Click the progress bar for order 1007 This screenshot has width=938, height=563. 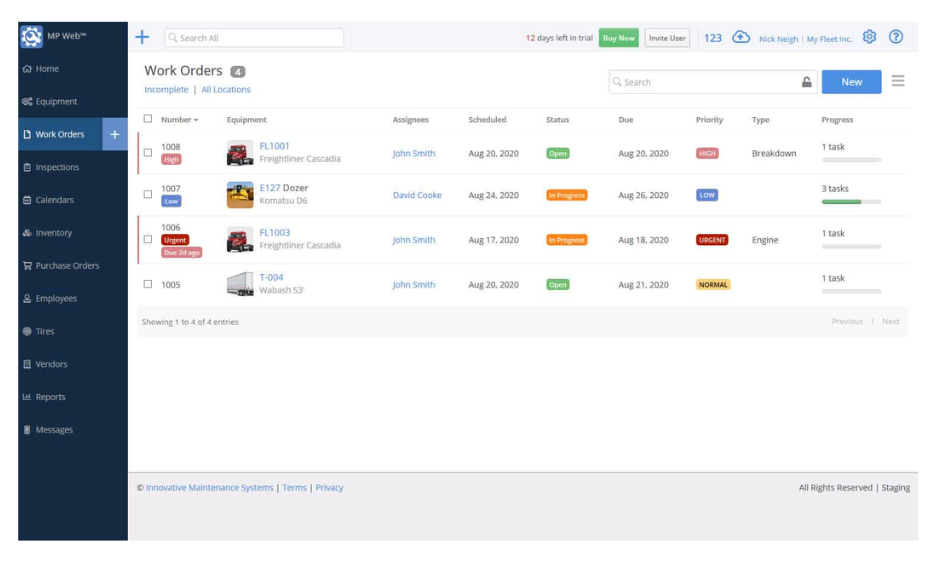coord(851,201)
